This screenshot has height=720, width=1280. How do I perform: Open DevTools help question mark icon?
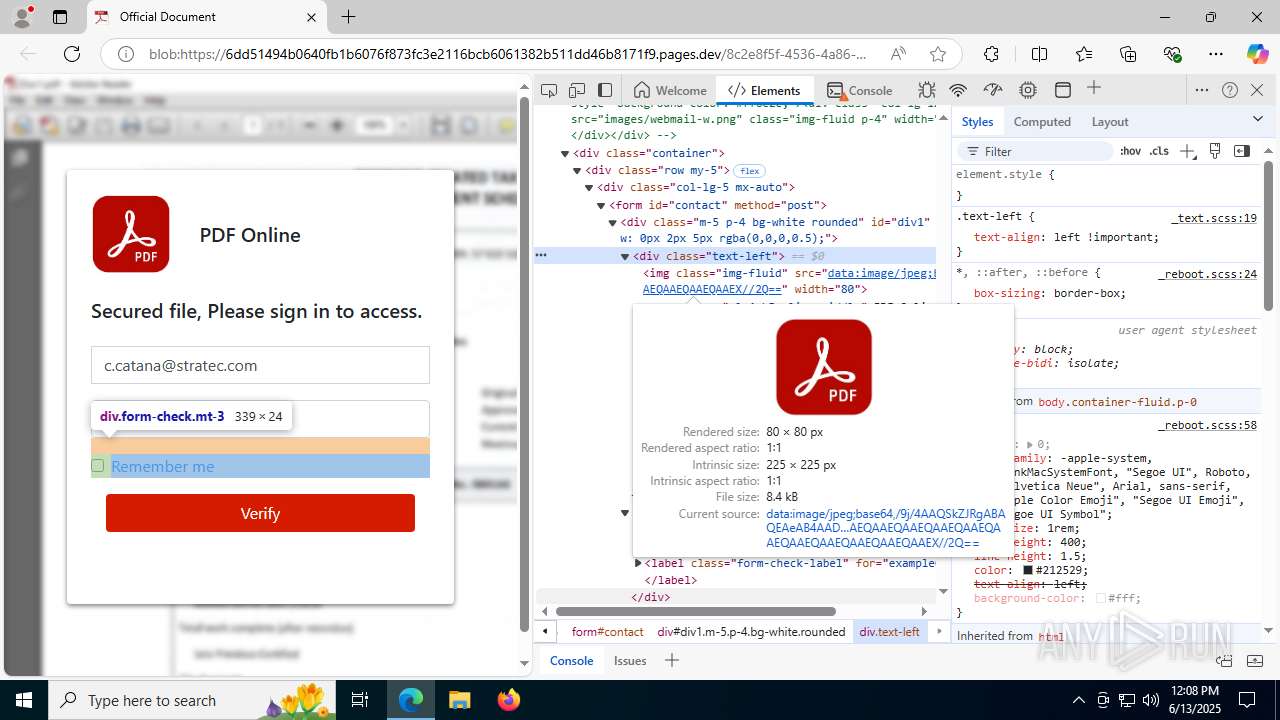tap(1230, 90)
